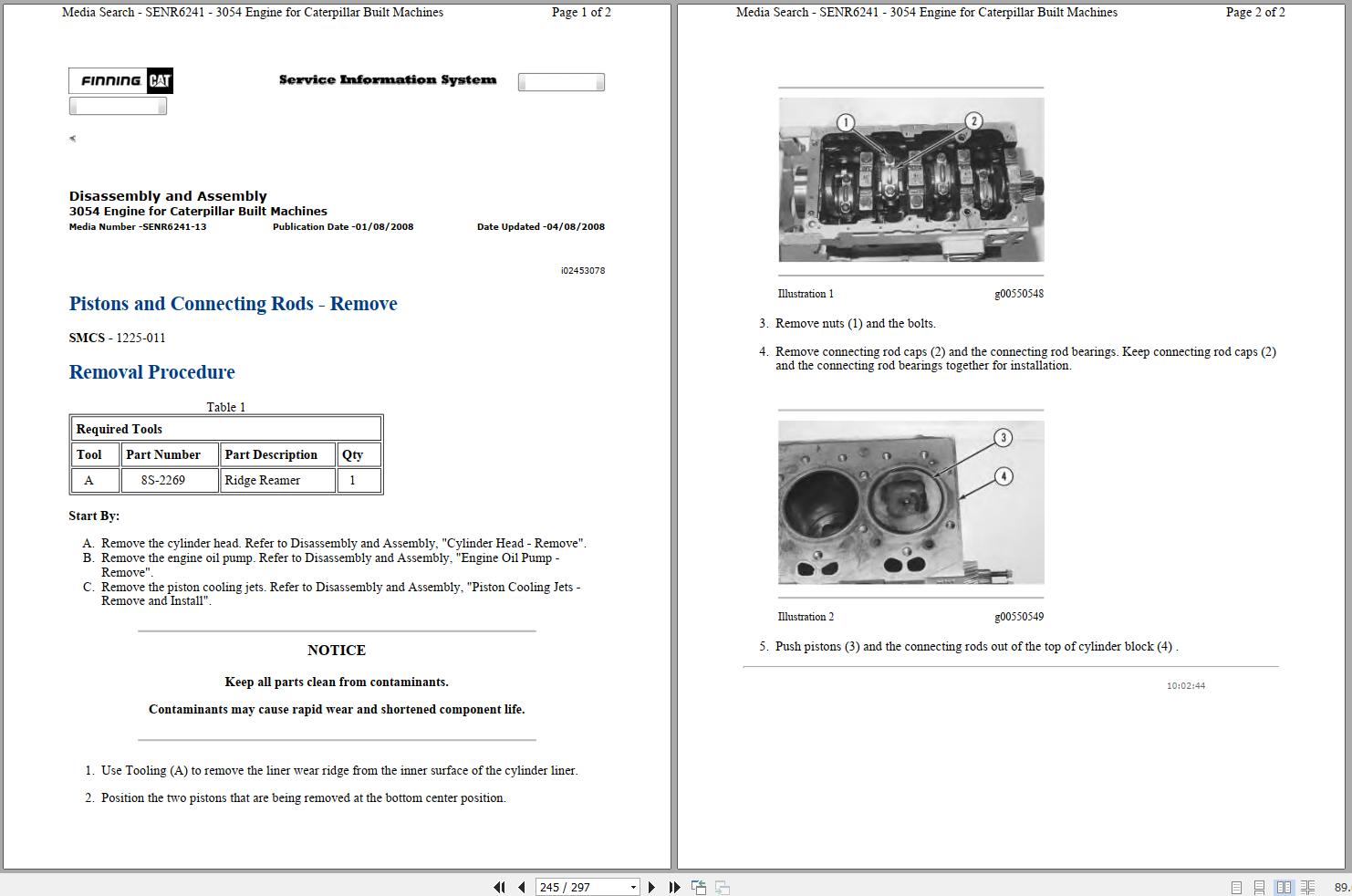Click the previous view icon
The height and width of the screenshot is (896, 1352).
[x=698, y=887]
